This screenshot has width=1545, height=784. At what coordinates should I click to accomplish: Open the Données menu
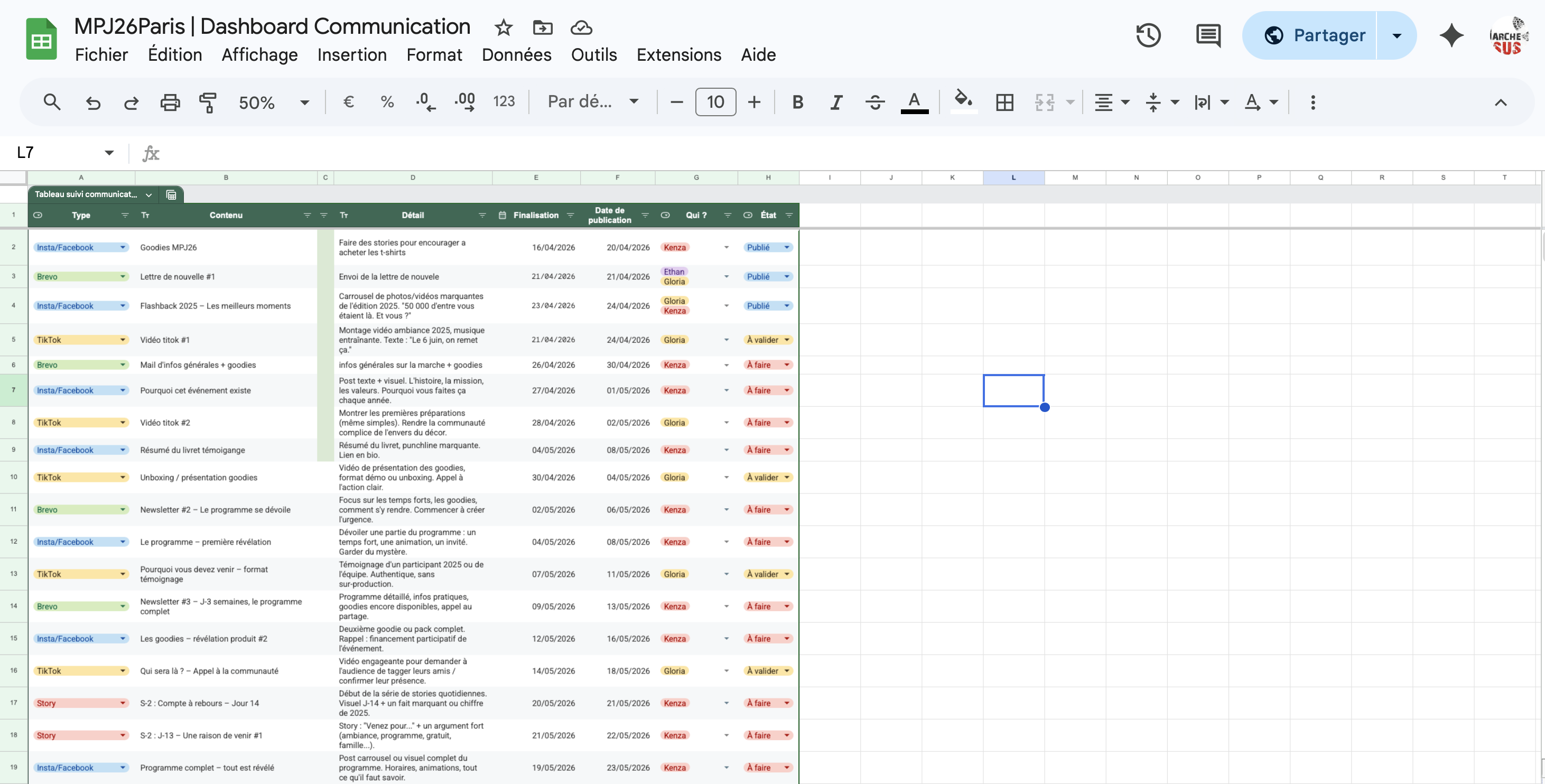coord(516,54)
